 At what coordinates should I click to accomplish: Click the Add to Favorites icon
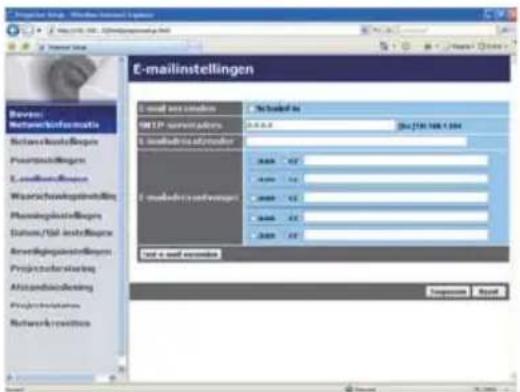point(26,47)
